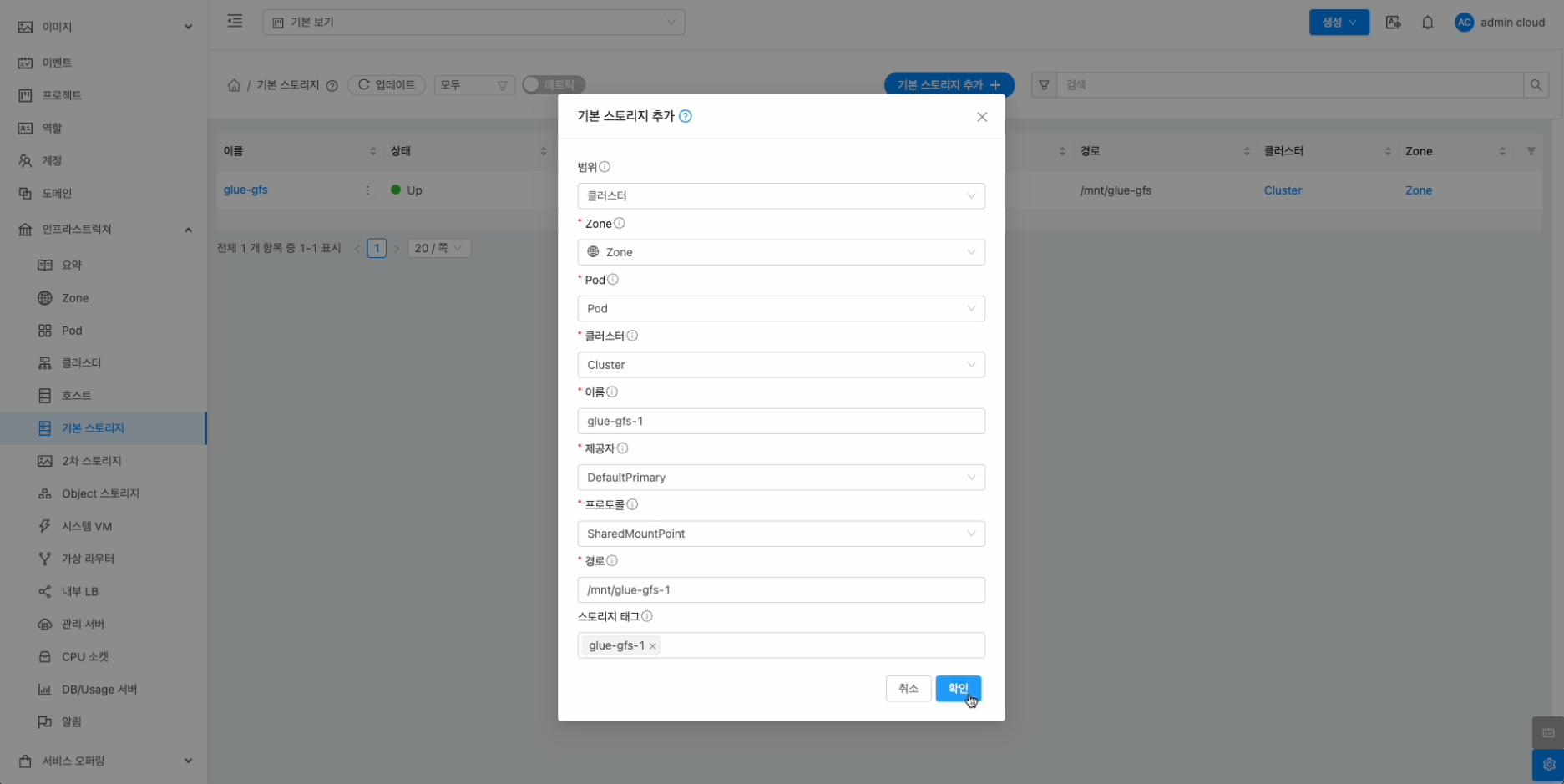Open DB/Usage 서버 in the sidebar
This screenshot has width=1564, height=784.
tap(104, 690)
